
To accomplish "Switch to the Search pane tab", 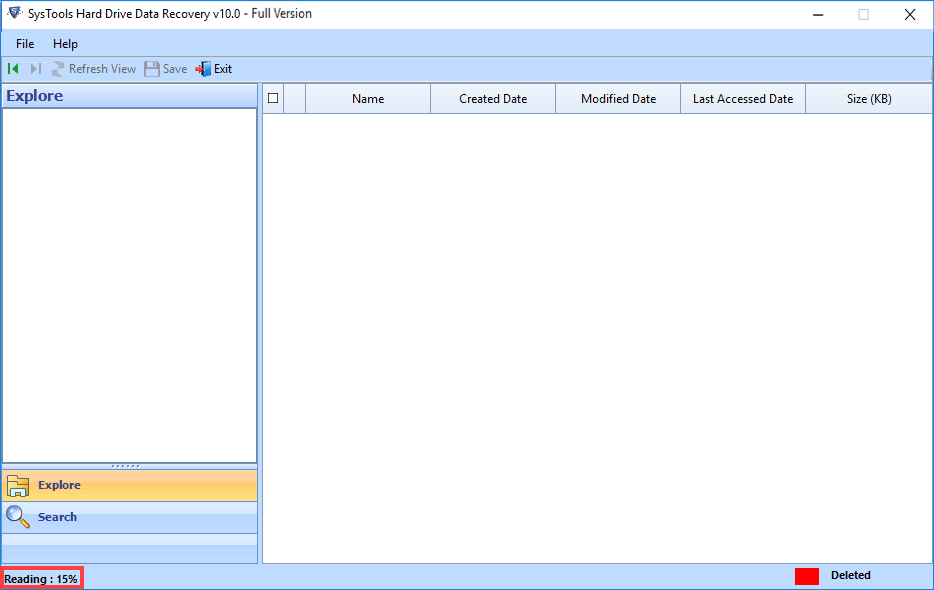I will pyautogui.click(x=129, y=517).
